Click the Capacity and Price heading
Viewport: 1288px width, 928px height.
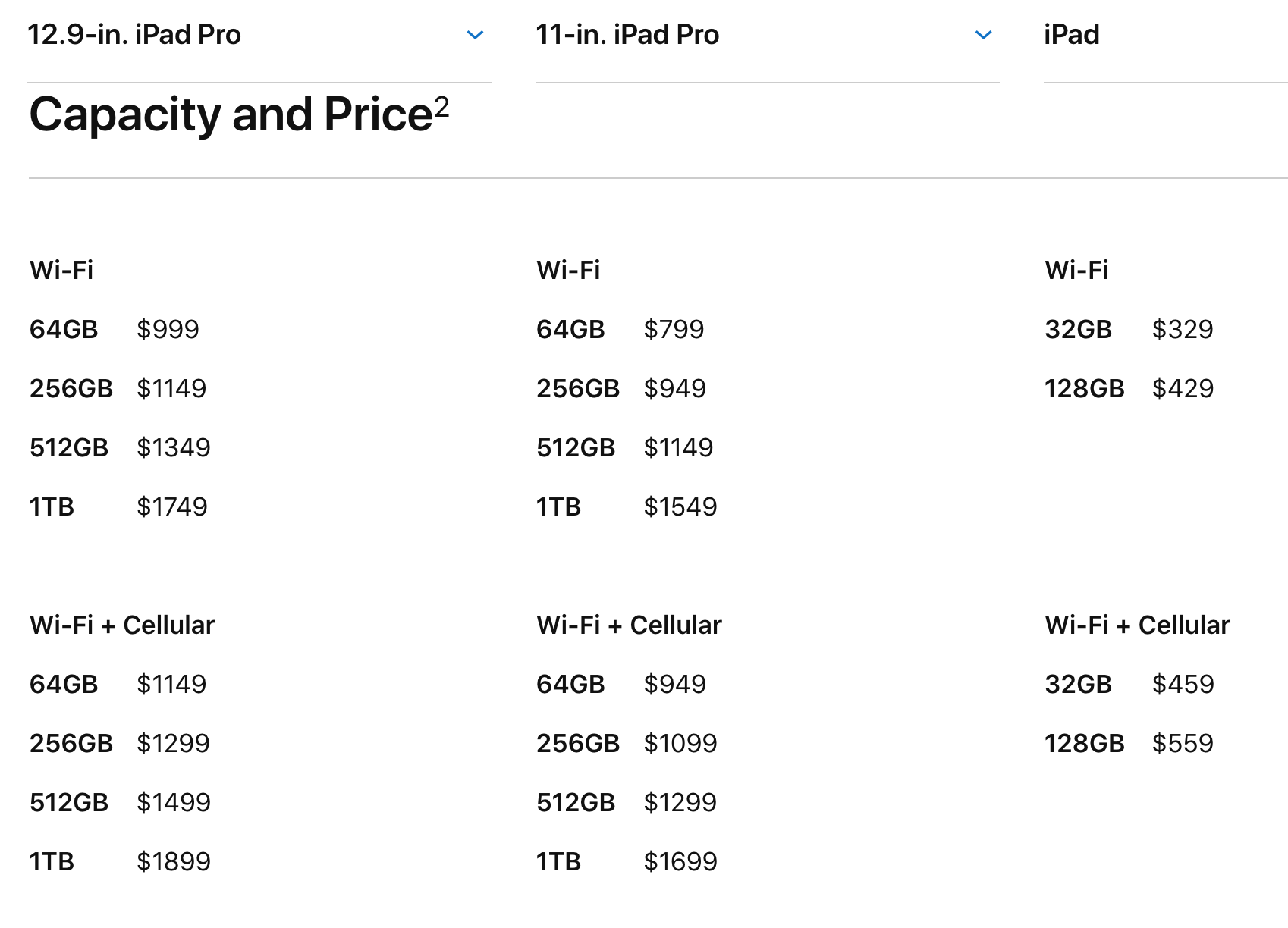point(230,115)
